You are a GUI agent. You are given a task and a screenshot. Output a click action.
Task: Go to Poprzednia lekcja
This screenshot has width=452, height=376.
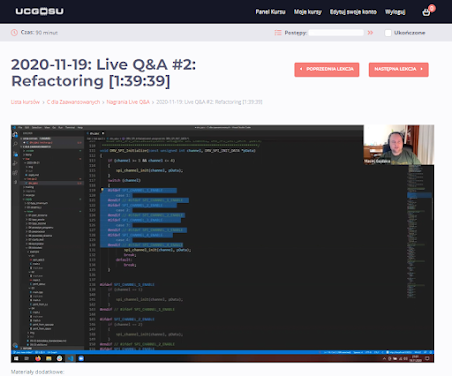pyautogui.click(x=327, y=69)
